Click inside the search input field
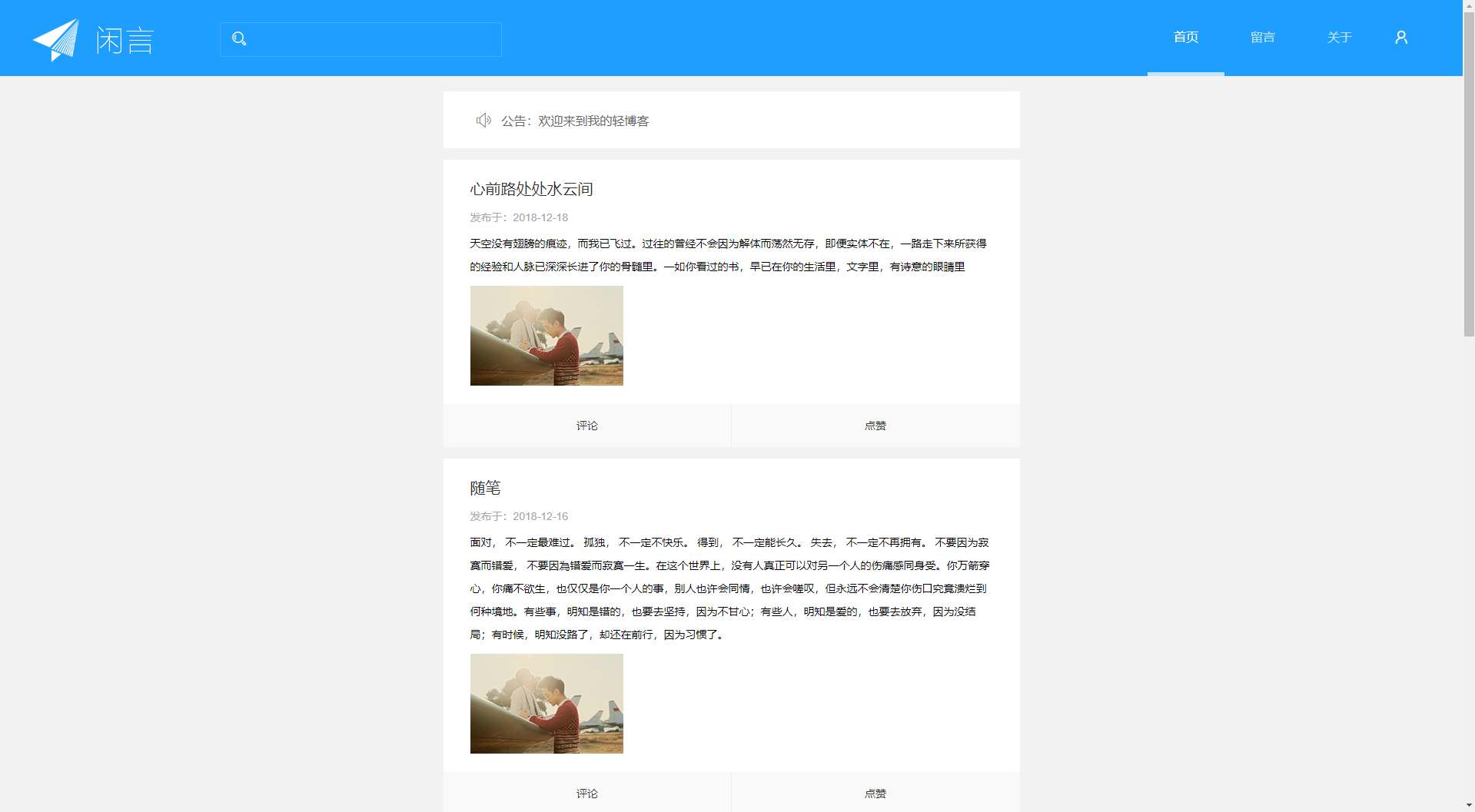The width and height of the screenshot is (1475, 812). pyautogui.click(x=361, y=38)
